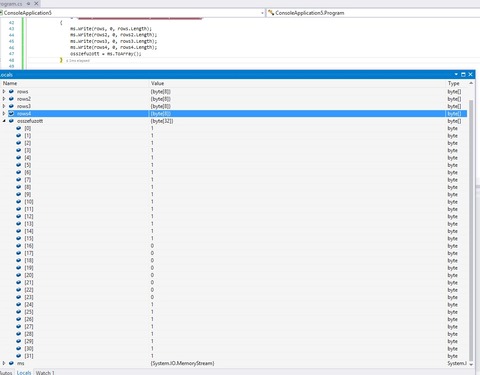480x375 pixels.
Task: Maximize the Locals panel
Action: coord(463,74)
